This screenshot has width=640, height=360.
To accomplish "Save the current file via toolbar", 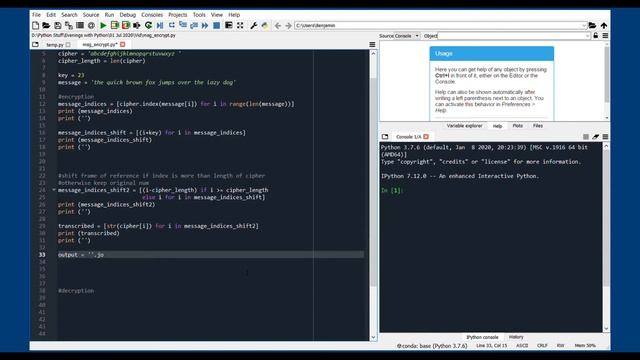I will (x=58, y=25).
